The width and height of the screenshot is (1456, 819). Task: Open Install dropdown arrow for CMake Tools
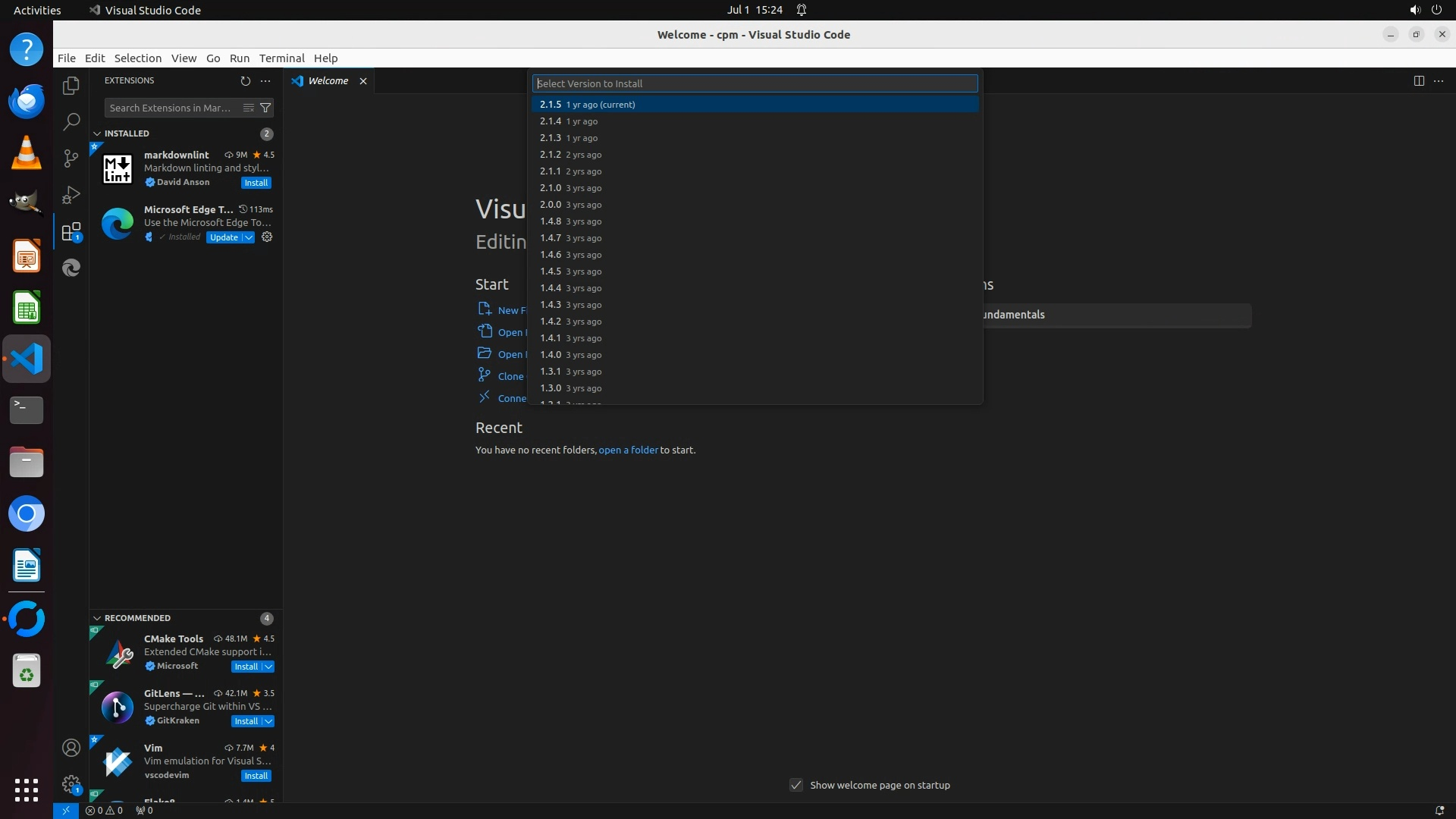point(268,667)
